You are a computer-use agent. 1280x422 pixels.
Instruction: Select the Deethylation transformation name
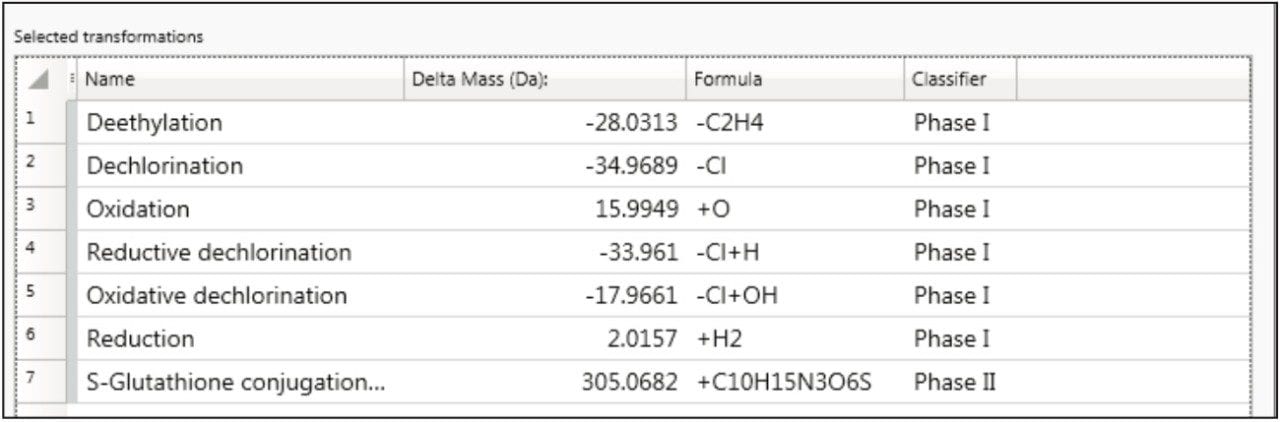tap(154, 123)
